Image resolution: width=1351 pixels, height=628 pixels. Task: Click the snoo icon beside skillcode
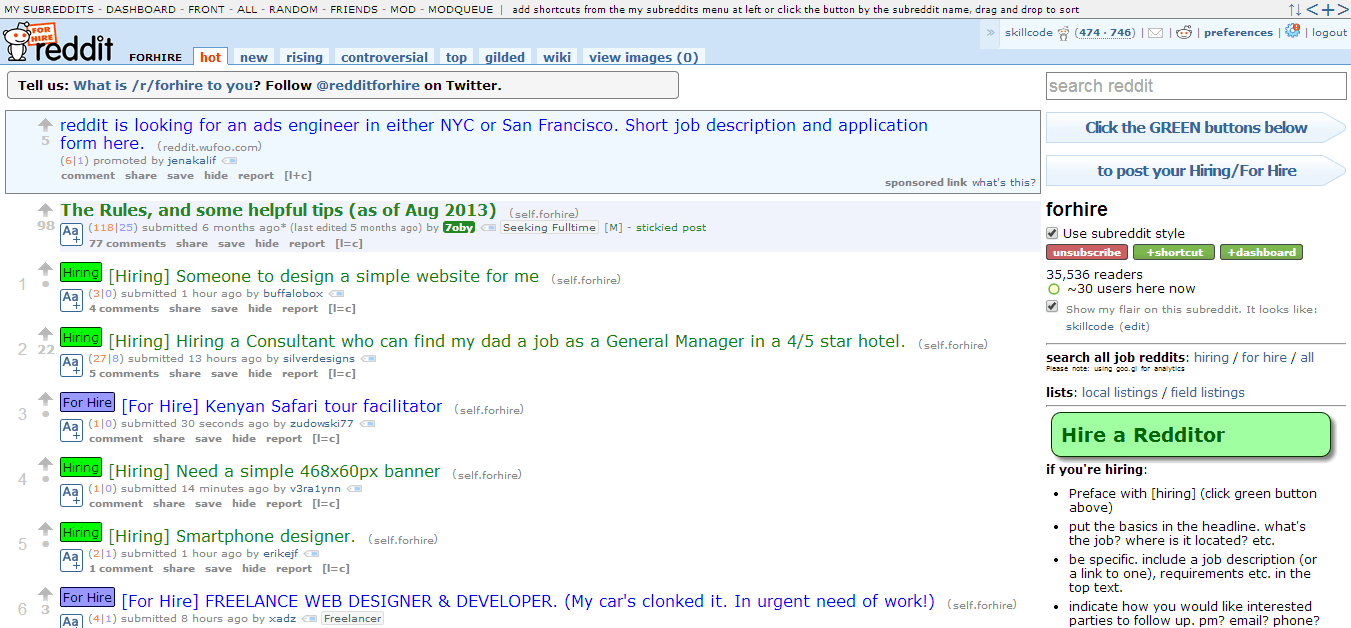(x=1066, y=32)
